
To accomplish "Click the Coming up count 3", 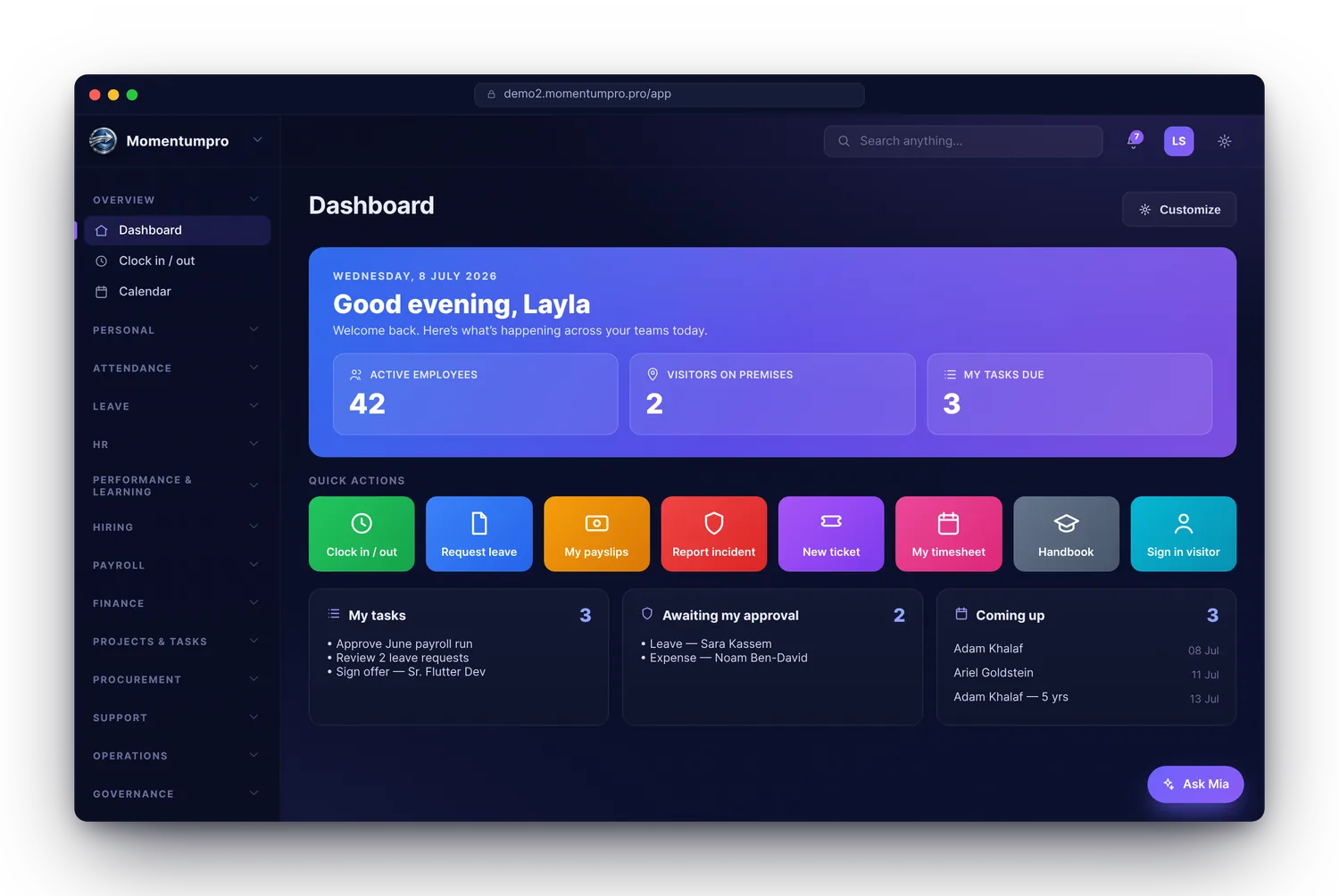I will 1212,615.
